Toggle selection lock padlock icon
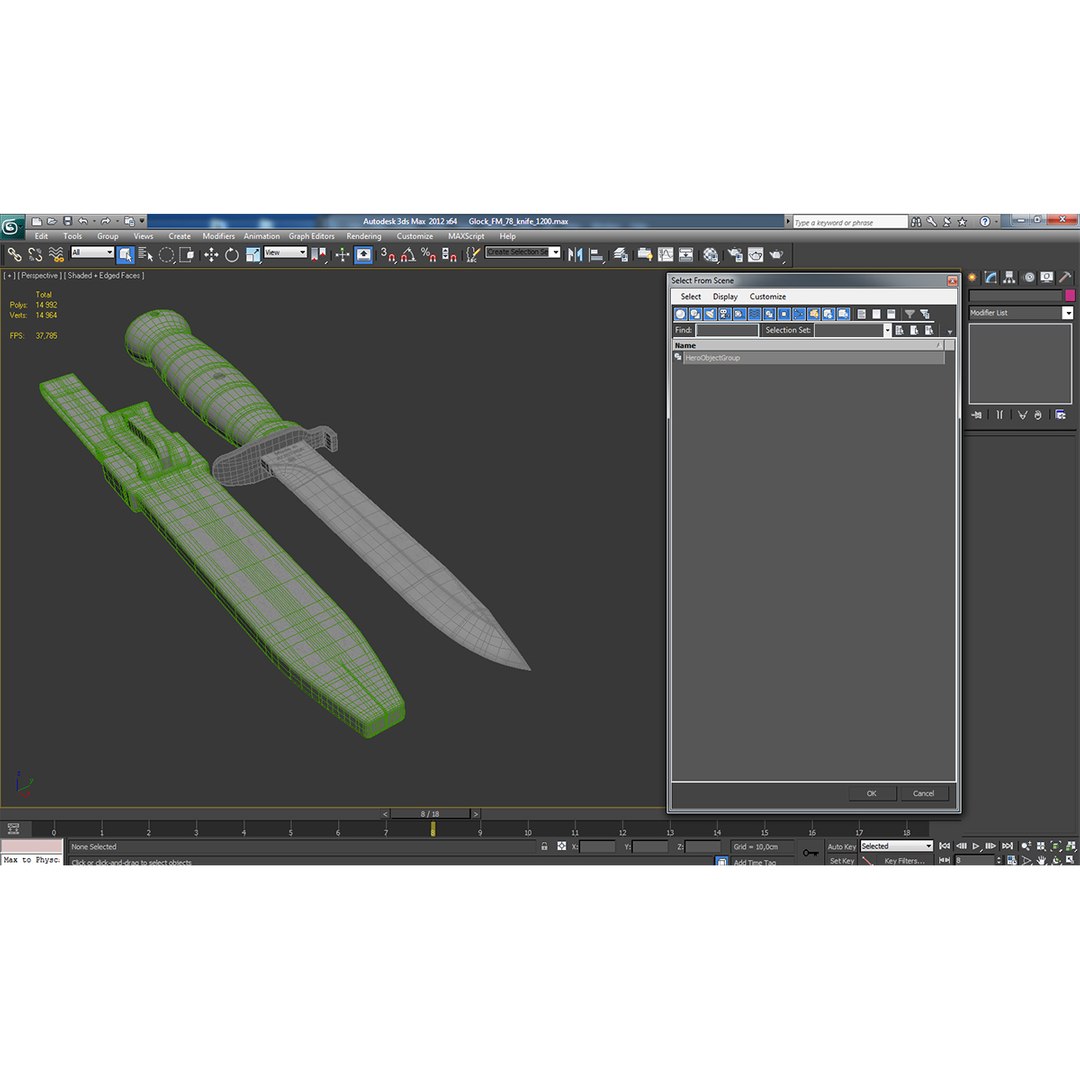The image size is (1080, 1080). (544, 847)
